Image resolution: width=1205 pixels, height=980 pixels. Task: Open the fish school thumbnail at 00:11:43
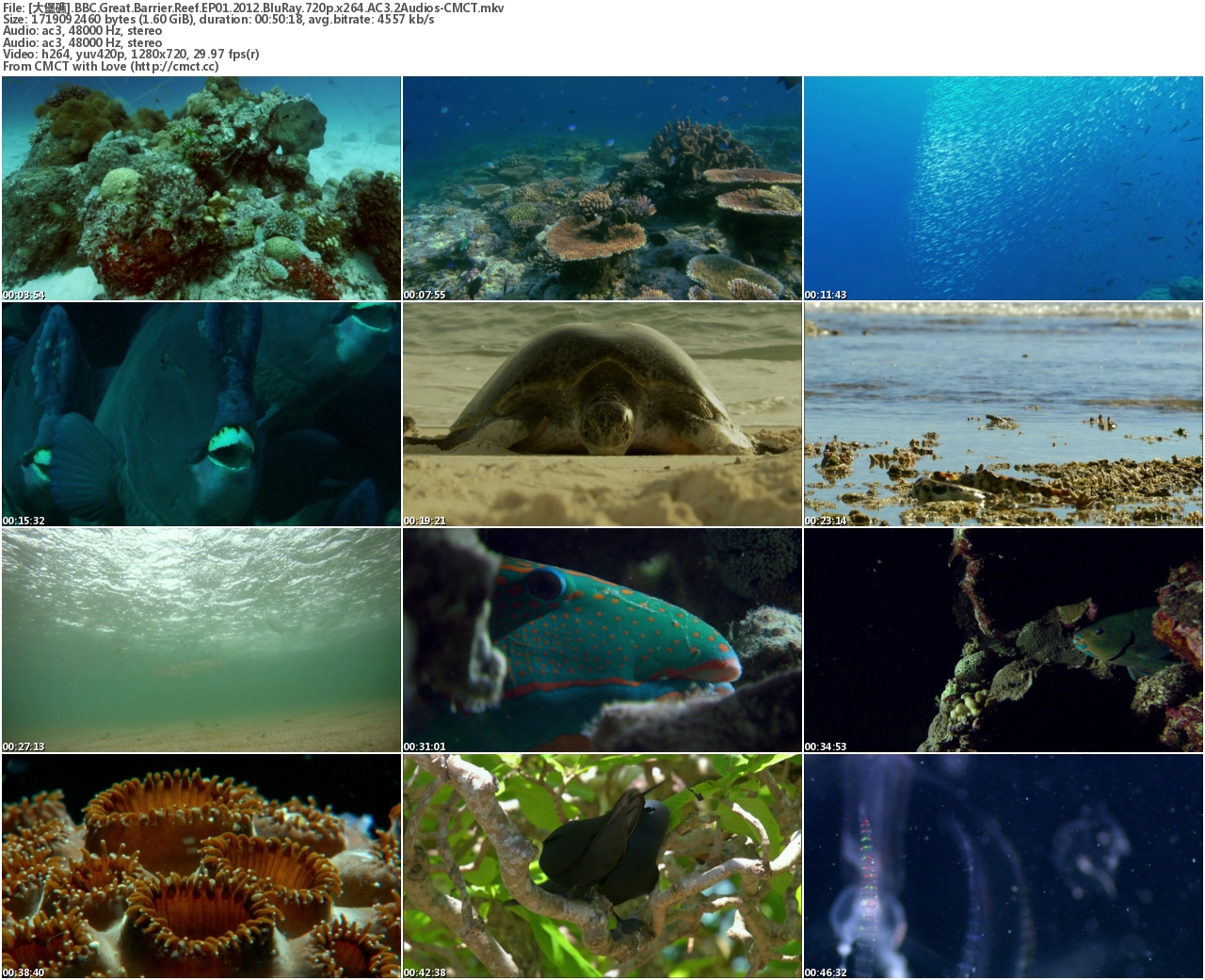click(x=1004, y=188)
